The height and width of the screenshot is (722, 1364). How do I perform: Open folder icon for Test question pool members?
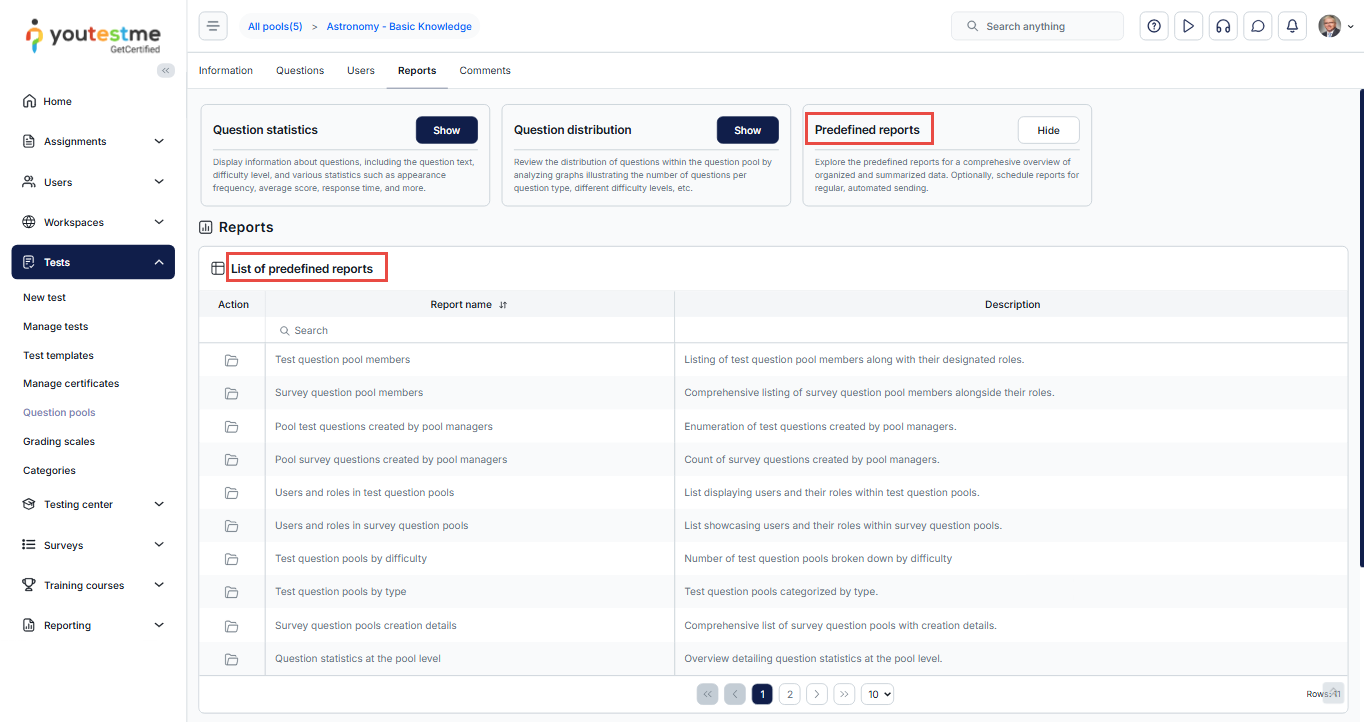pos(232,360)
